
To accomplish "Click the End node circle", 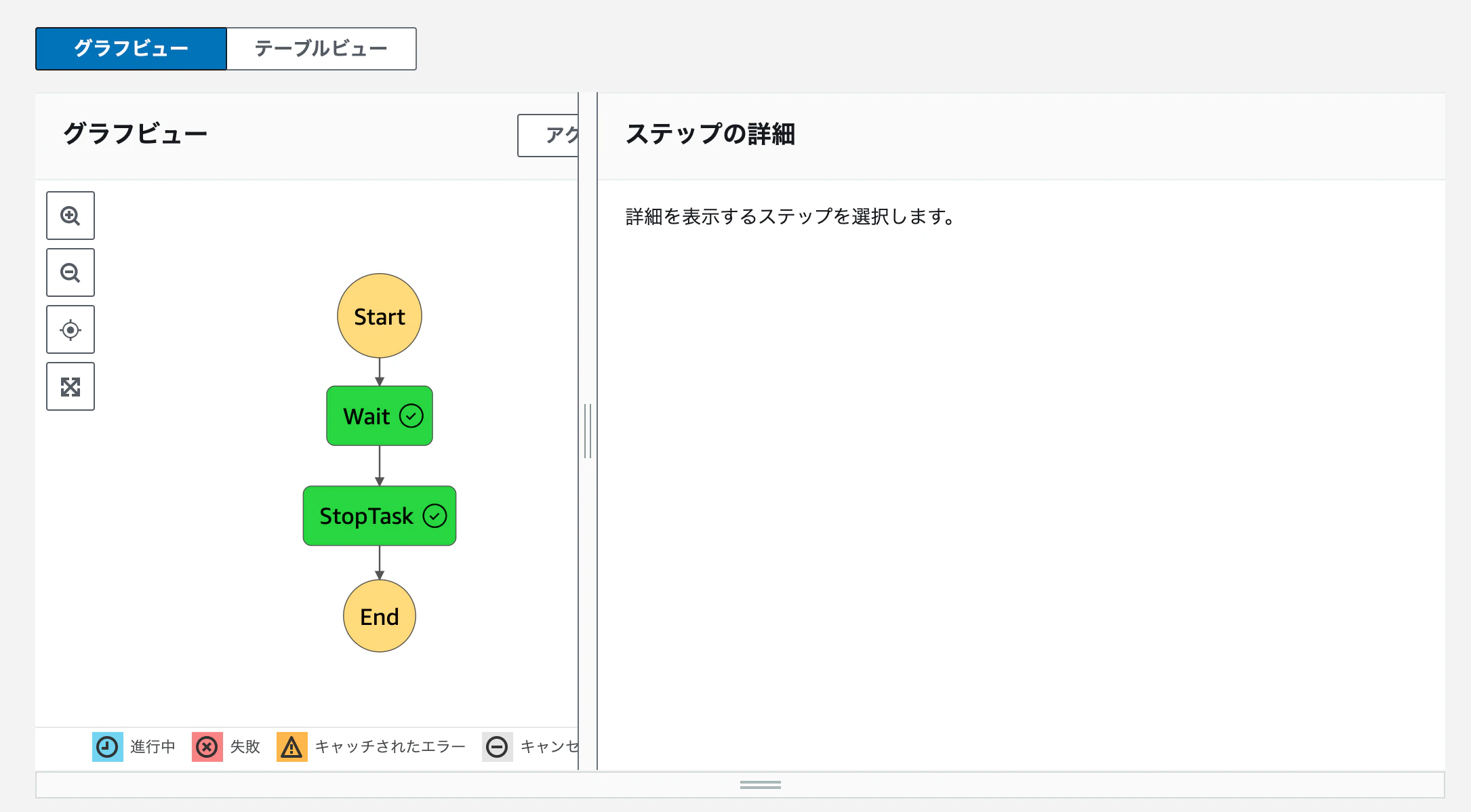I will coord(379,616).
